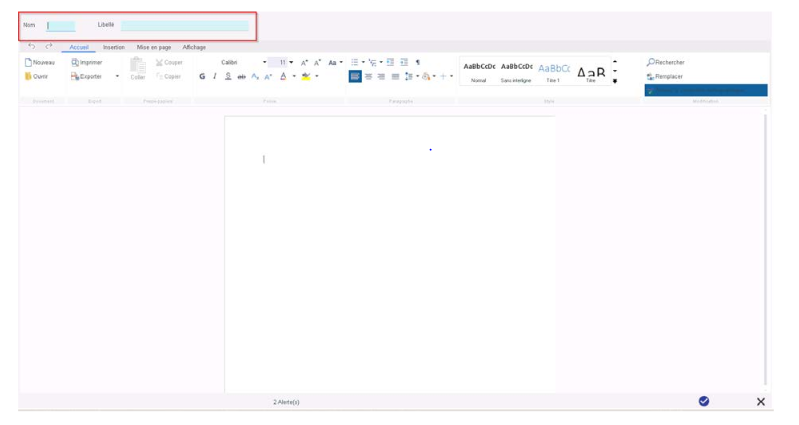
Task: Click the confirm checkmark icon
Action: coord(704,401)
